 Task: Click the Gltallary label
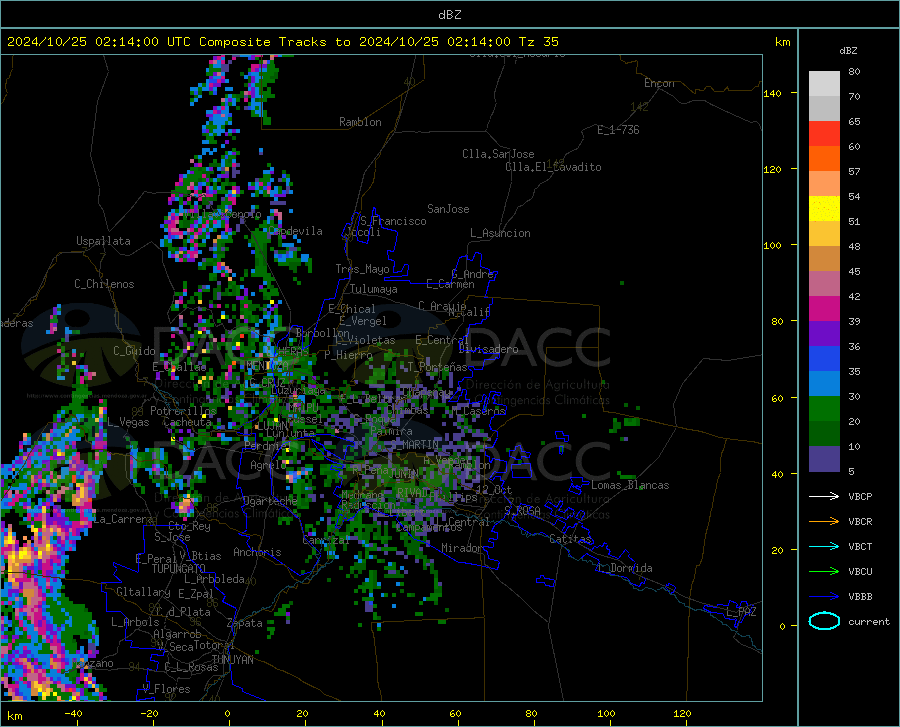point(143,592)
